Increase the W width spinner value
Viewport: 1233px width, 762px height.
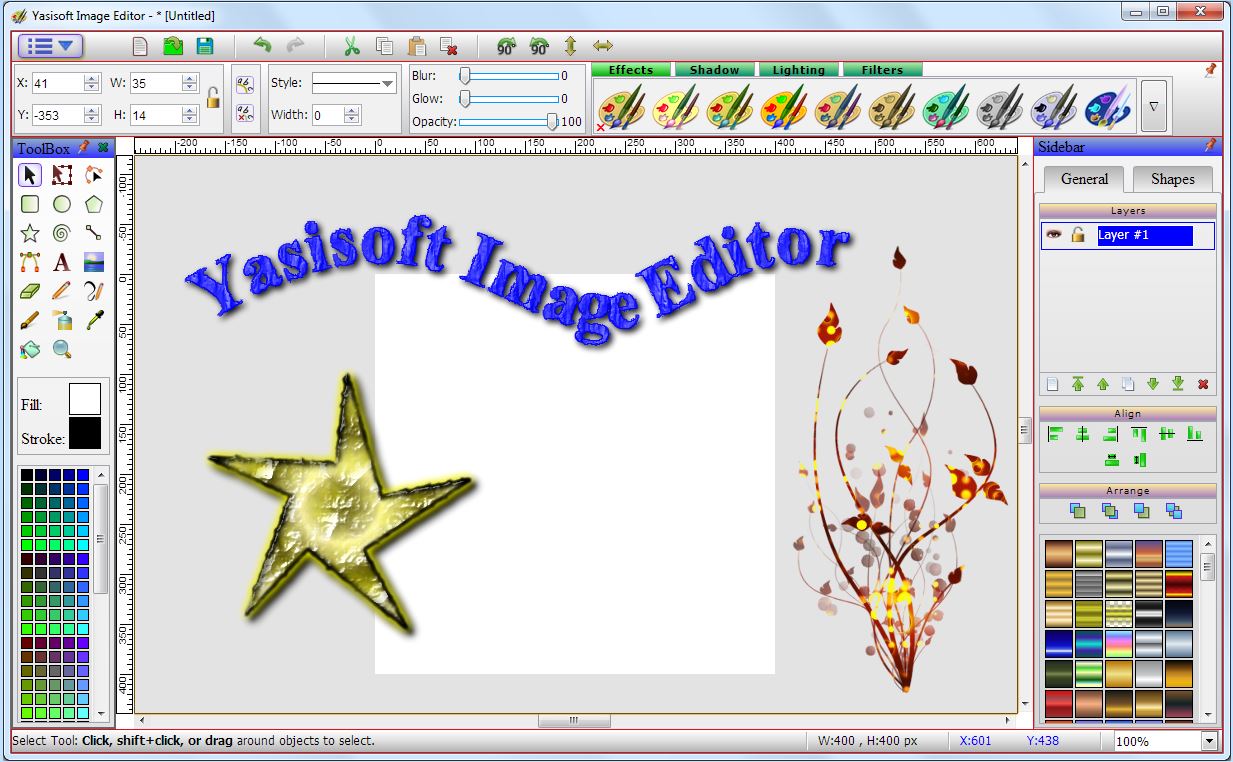click(x=190, y=79)
